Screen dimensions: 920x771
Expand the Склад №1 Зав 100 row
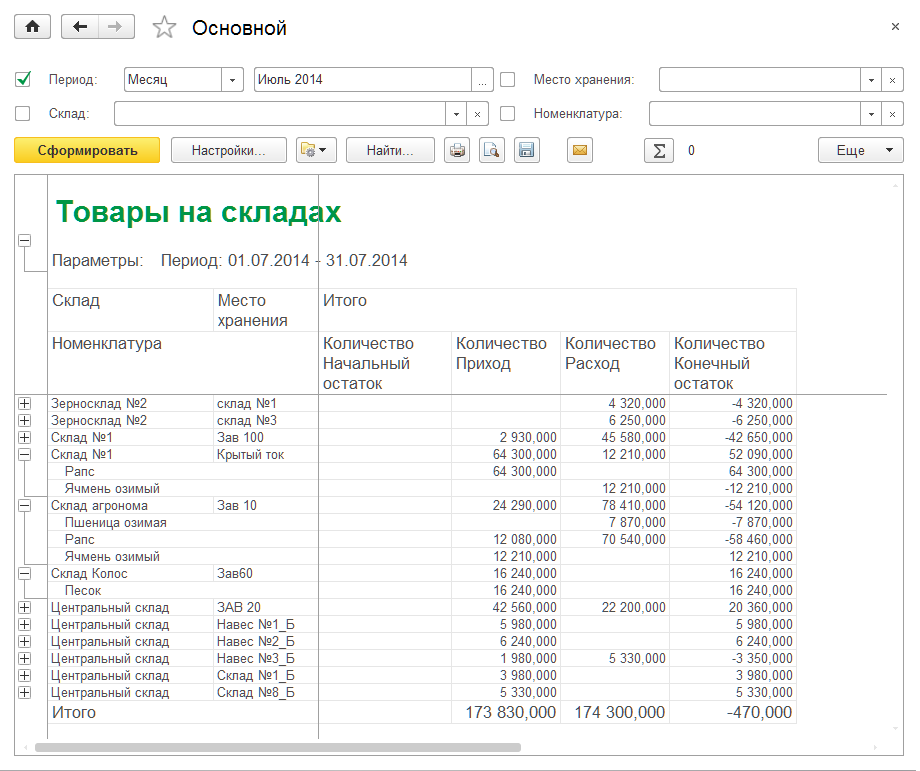pyautogui.click(x=25, y=438)
